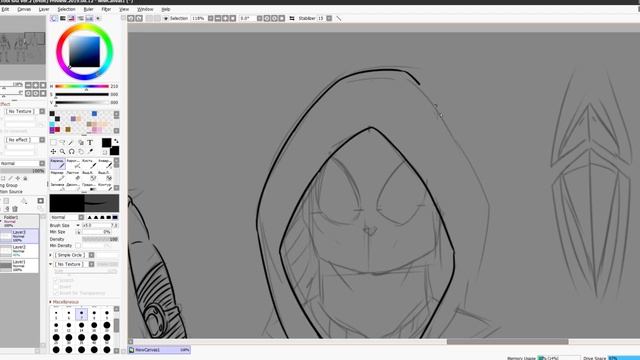Toggle the Selection visibility checkbox
Image resolution: width=640 pixels, height=360 pixels.
point(166,19)
